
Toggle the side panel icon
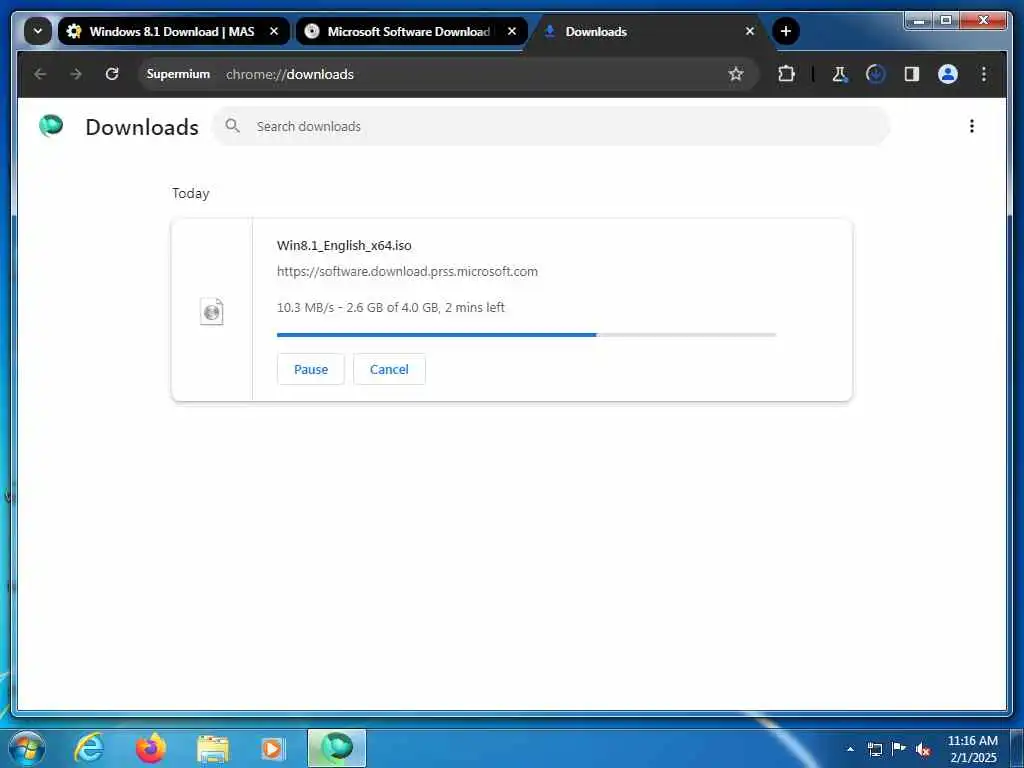(912, 74)
